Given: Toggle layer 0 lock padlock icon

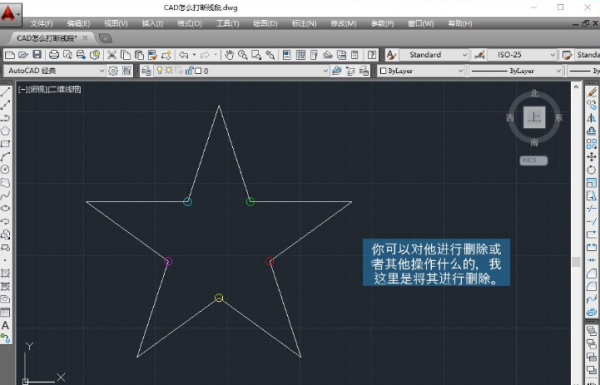Looking at the screenshot, I should [189, 70].
